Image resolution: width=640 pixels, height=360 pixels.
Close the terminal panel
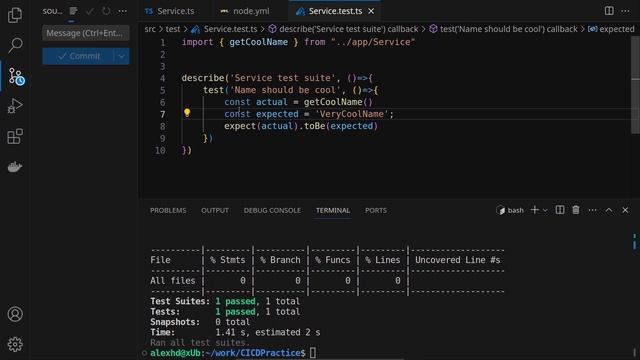click(x=625, y=210)
